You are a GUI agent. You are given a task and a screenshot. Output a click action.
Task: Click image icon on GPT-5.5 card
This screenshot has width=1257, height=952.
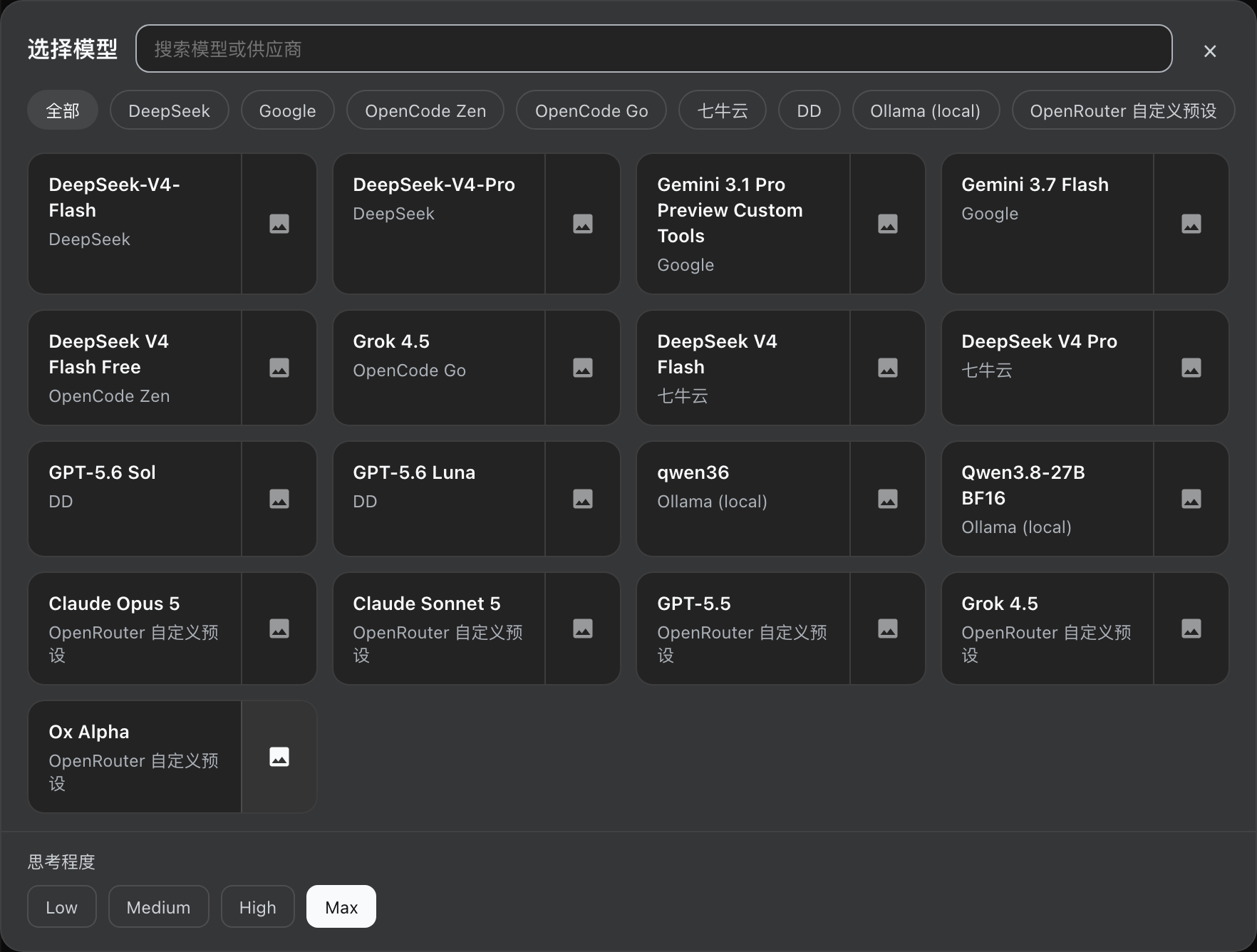click(888, 628)
